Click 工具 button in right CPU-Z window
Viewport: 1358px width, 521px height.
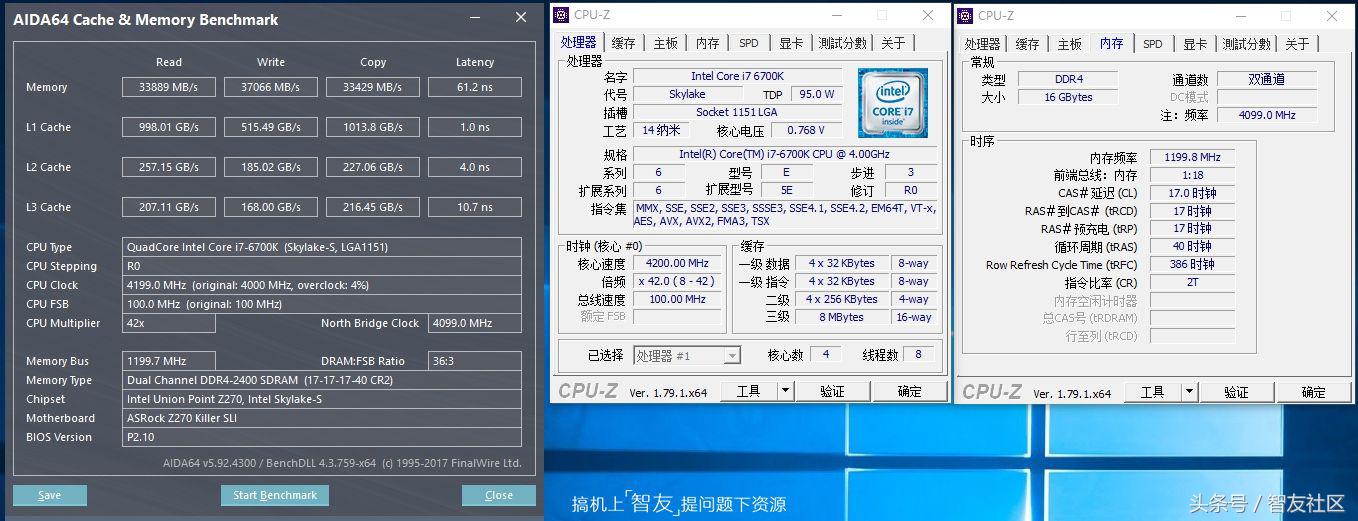pyautogui.click(x=1153, y=392)
